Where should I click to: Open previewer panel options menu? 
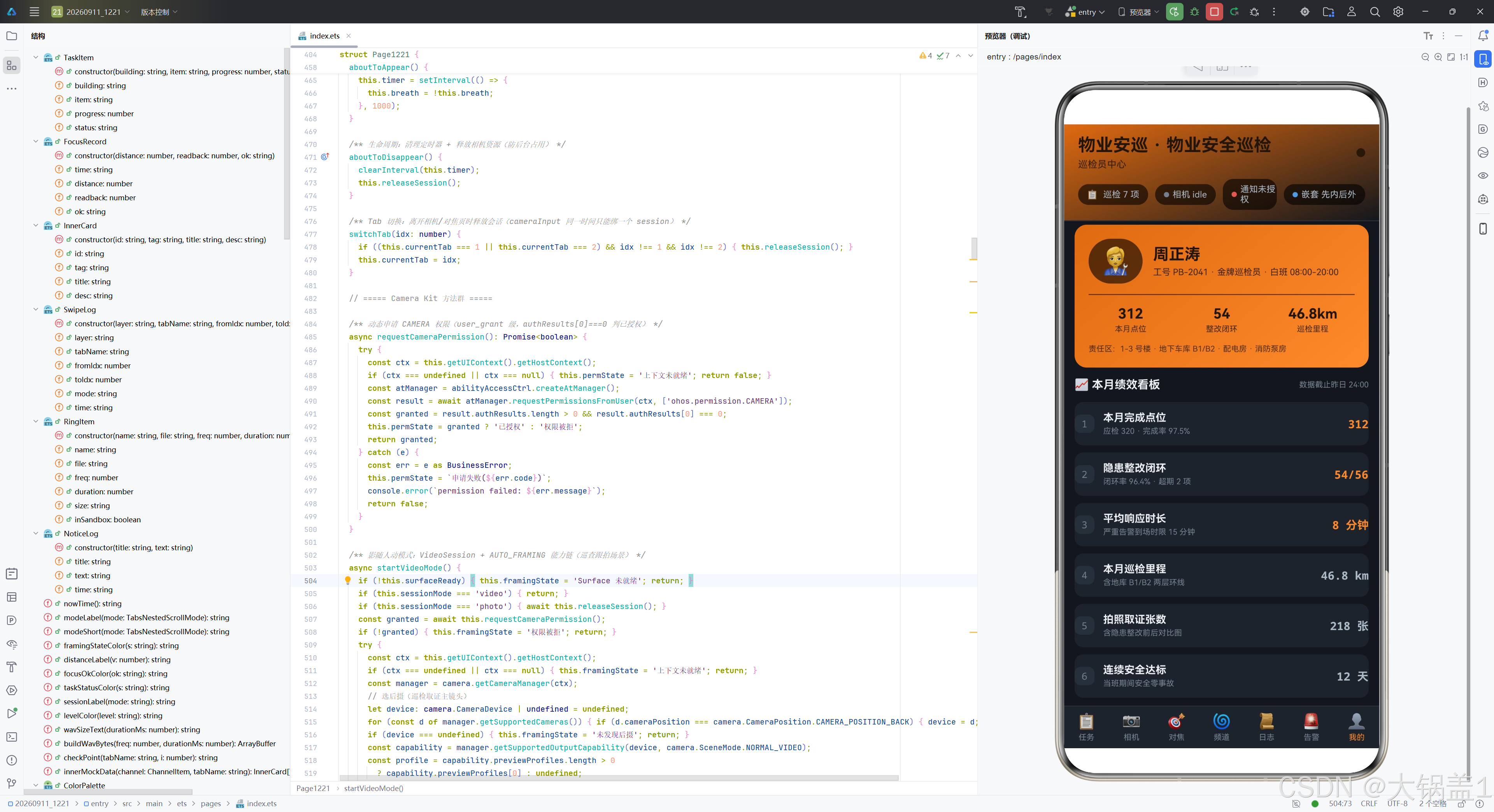click(x=1443, y=36)
